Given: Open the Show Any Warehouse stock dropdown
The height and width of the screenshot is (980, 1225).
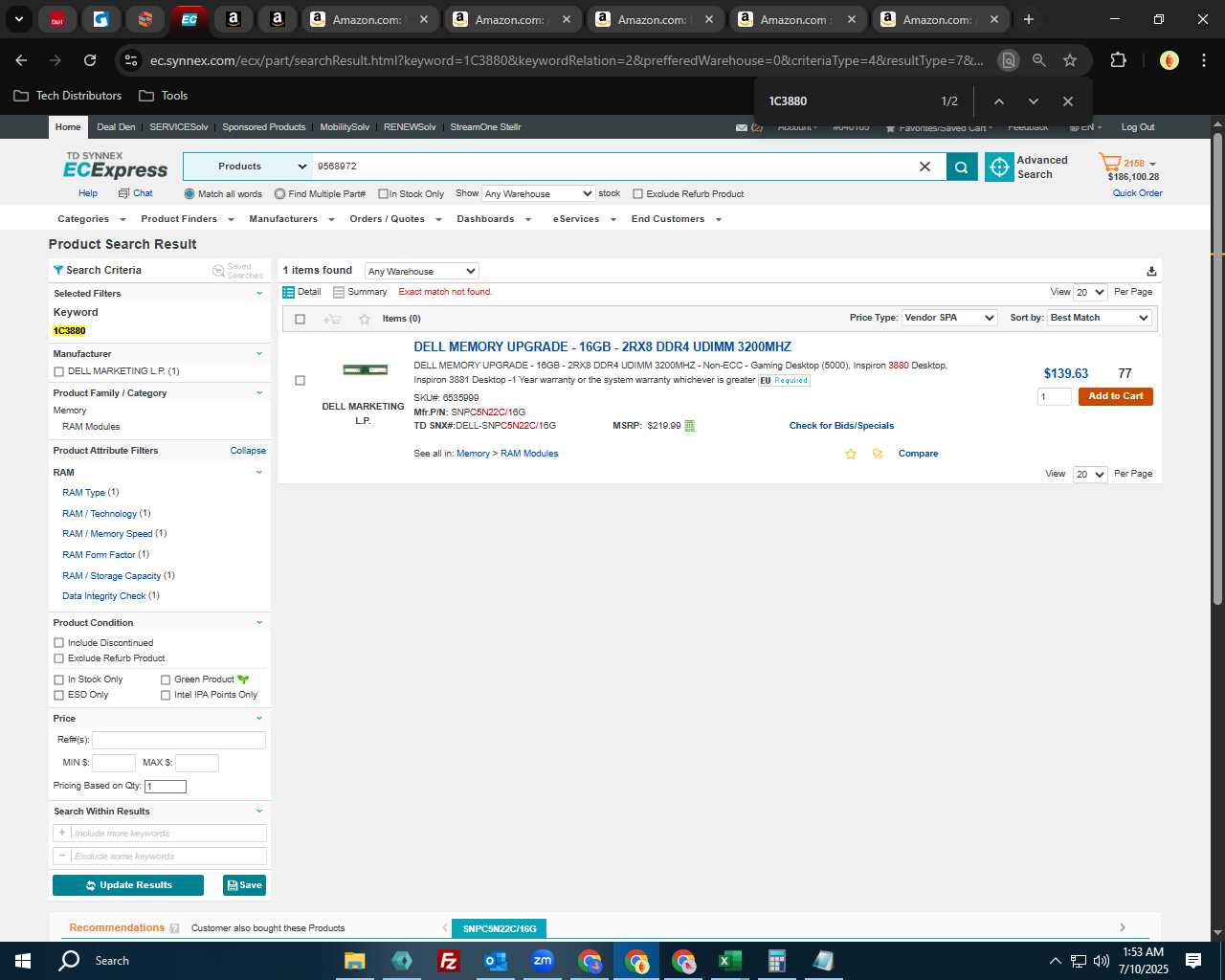Looking at the screenshot, I should click(538, 194).
